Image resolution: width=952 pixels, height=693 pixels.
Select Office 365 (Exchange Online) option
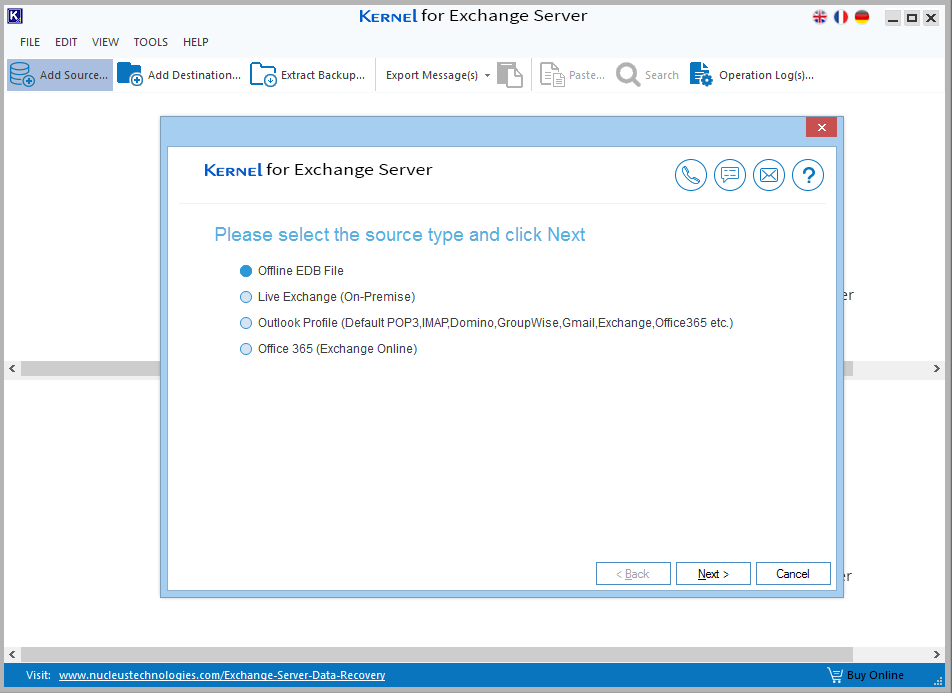[328, 349]
